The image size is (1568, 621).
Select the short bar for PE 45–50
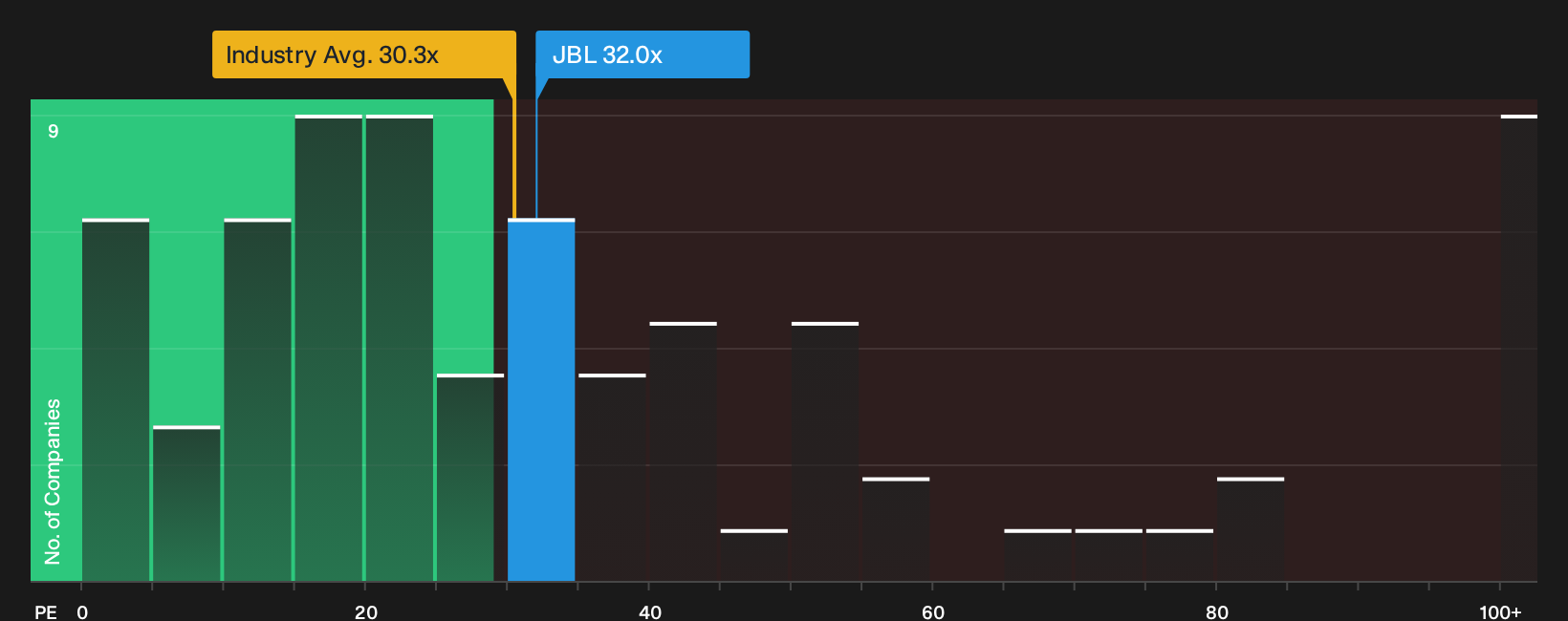tap(754, 556)
